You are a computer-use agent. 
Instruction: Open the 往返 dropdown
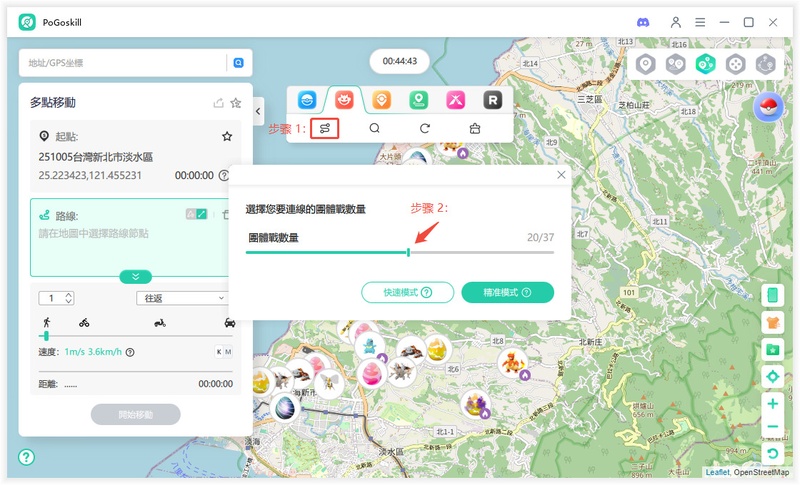click(183, 298)
